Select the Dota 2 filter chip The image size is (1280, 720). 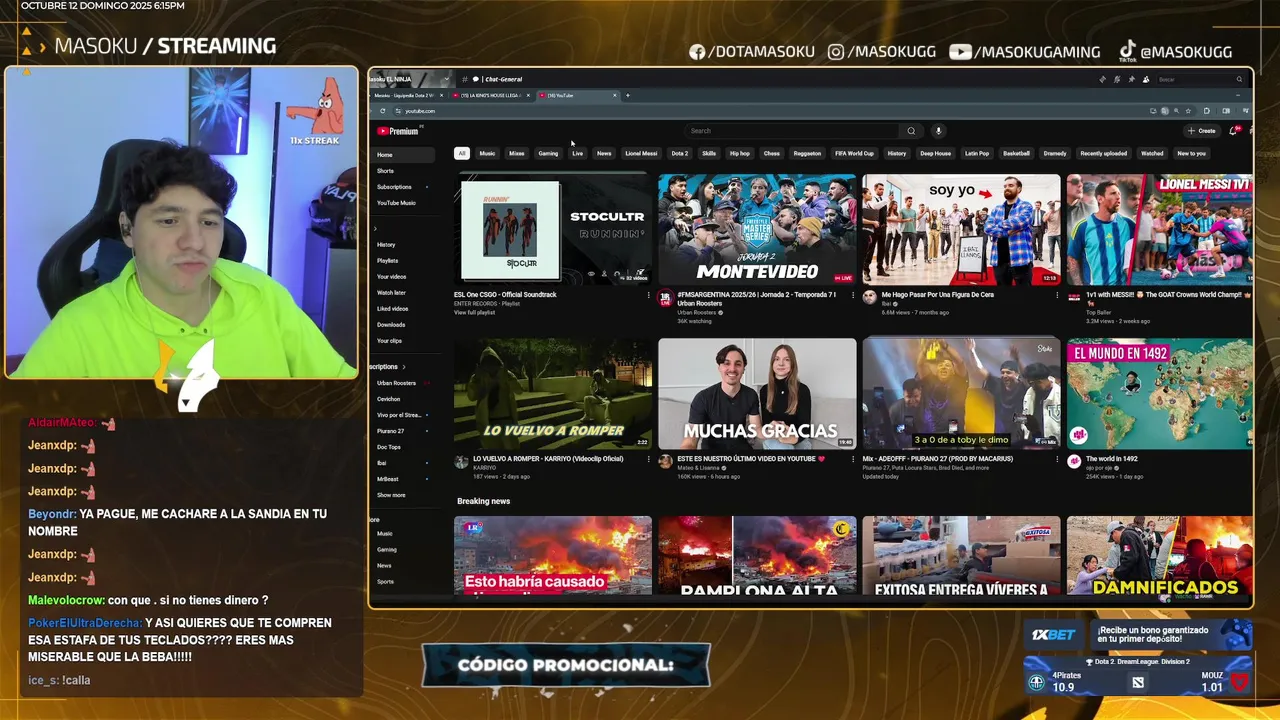680,153
